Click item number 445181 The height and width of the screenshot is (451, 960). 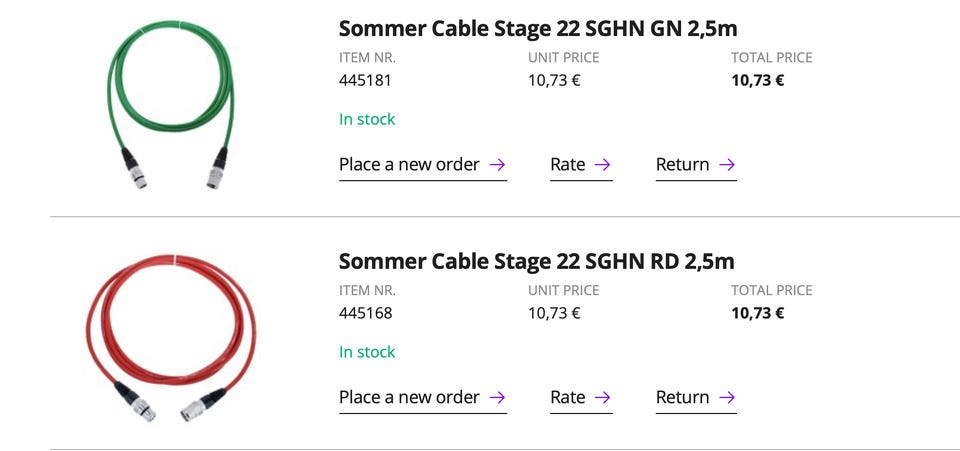tap(365, 80)
